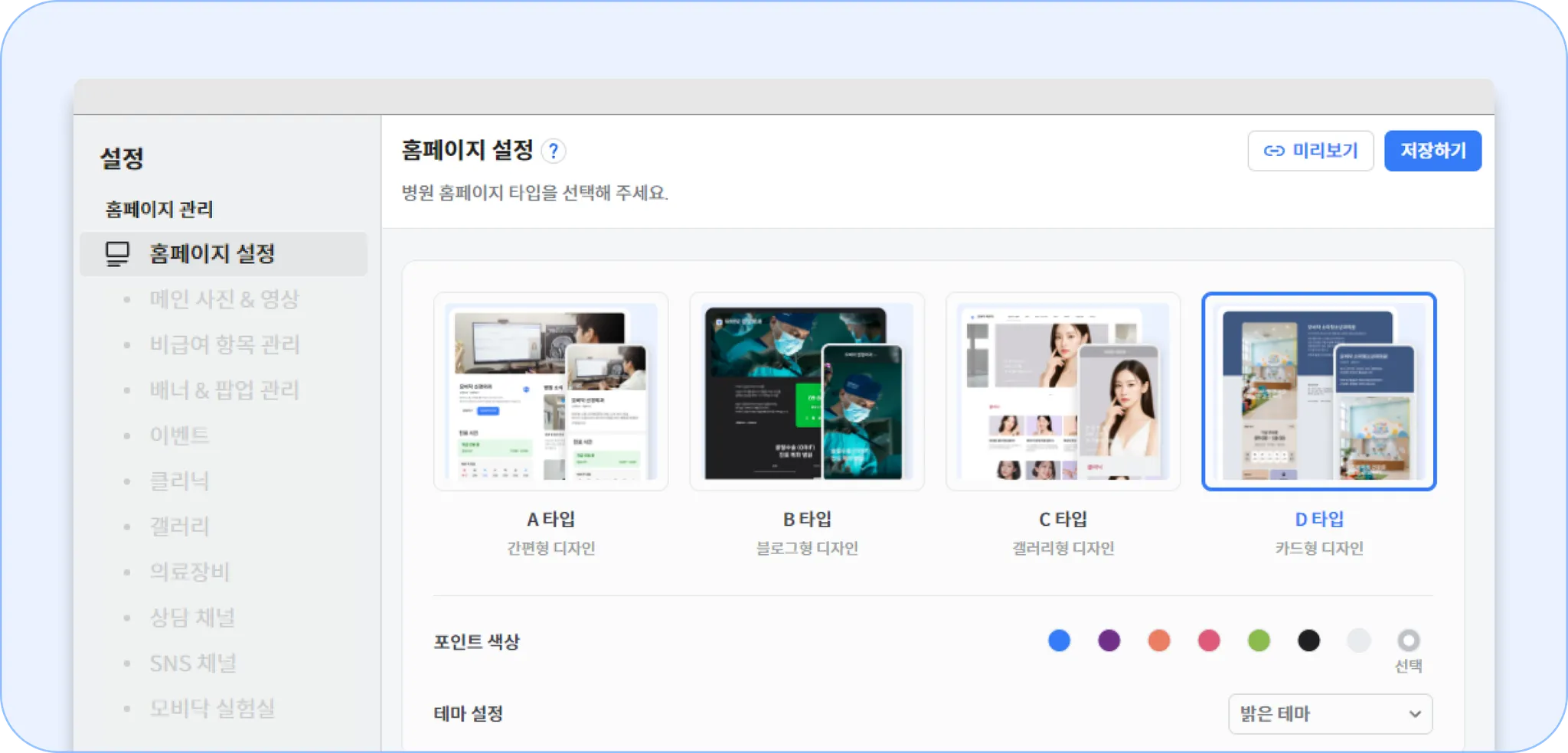Screen dimensions: 1568x753
Task: Pick the black point color
Action: 1308,641
